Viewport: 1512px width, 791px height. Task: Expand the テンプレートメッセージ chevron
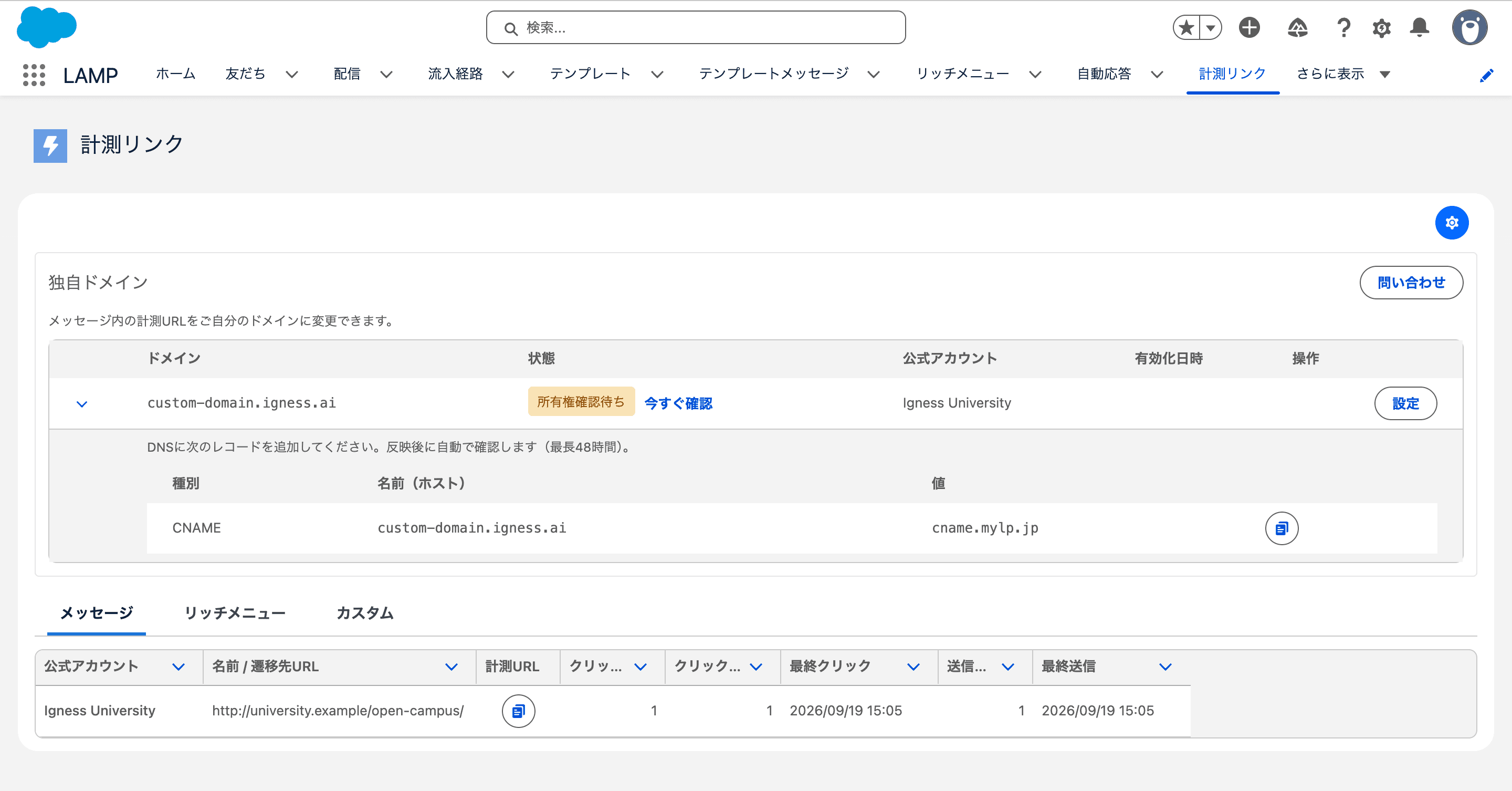coord(874,75)
